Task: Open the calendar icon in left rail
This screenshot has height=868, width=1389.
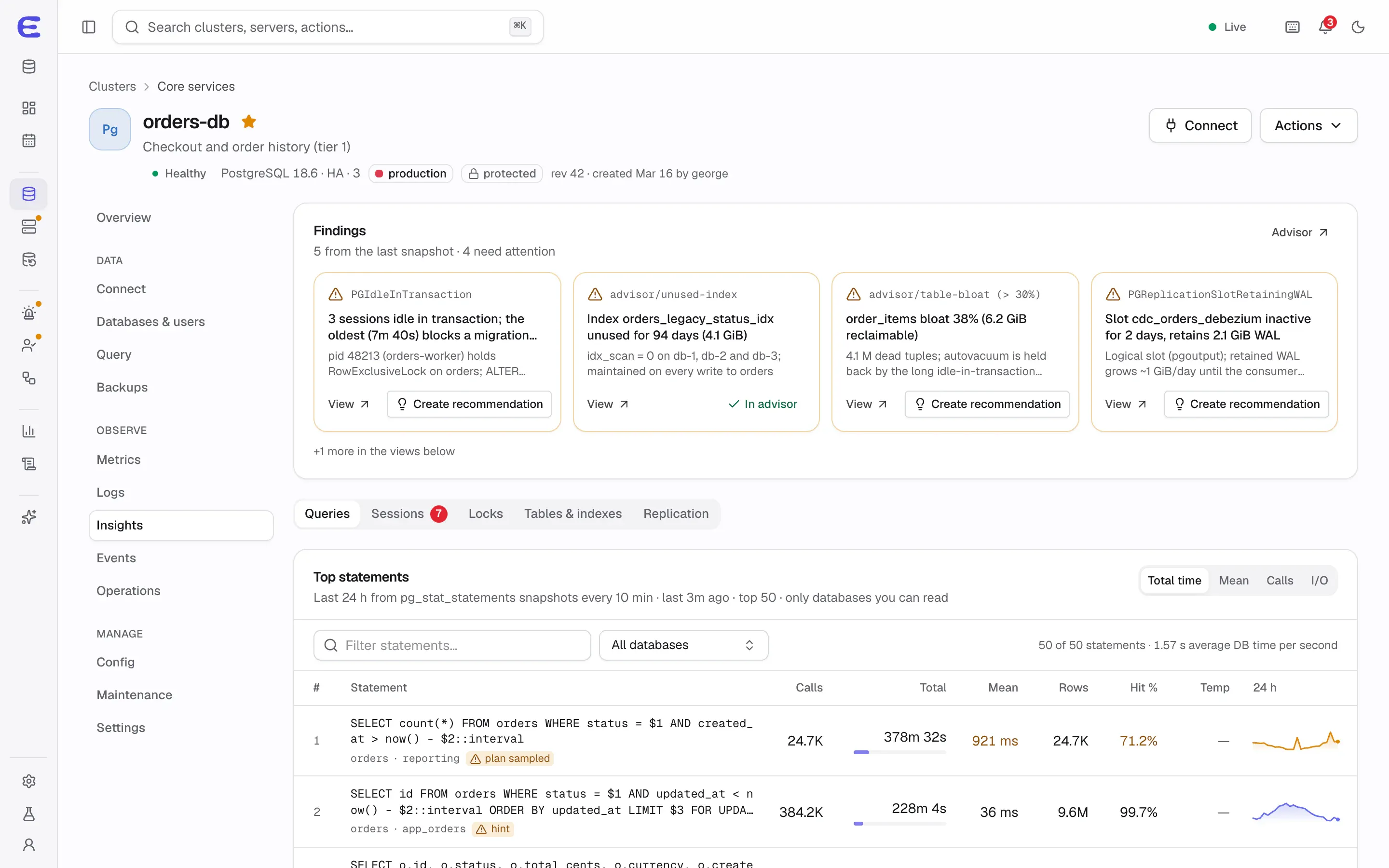Action: 29,141
